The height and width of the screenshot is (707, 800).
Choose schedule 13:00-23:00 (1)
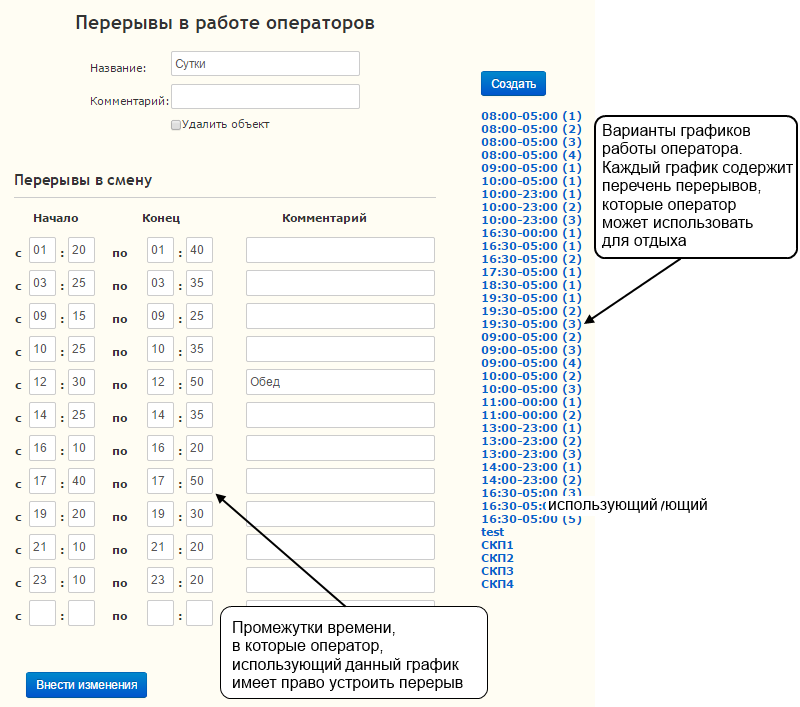pos(532,428)
